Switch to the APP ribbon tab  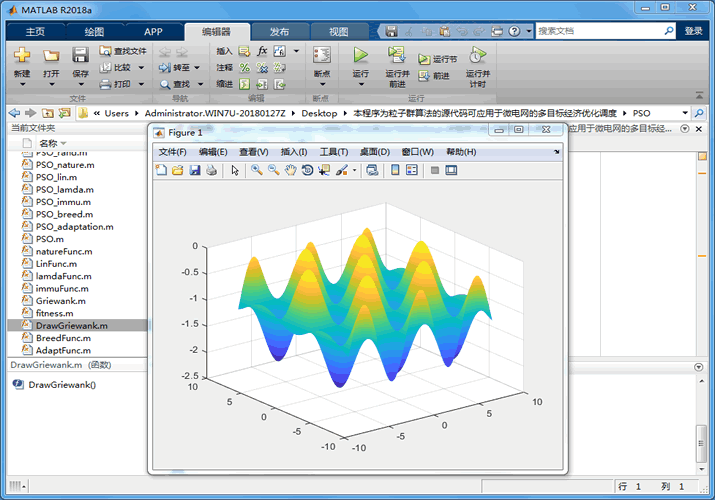153,31
